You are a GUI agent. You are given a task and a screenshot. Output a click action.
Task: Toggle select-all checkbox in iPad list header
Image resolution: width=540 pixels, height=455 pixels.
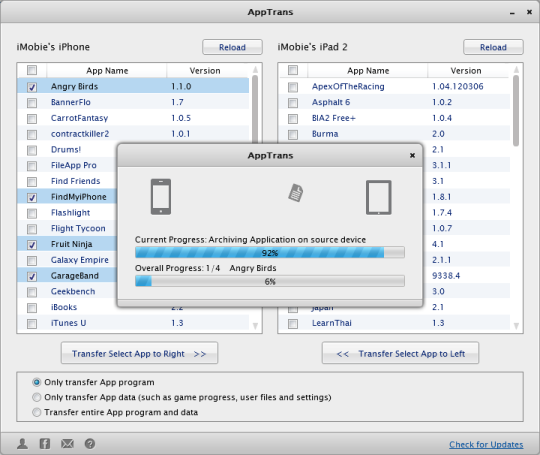[293, 70]
